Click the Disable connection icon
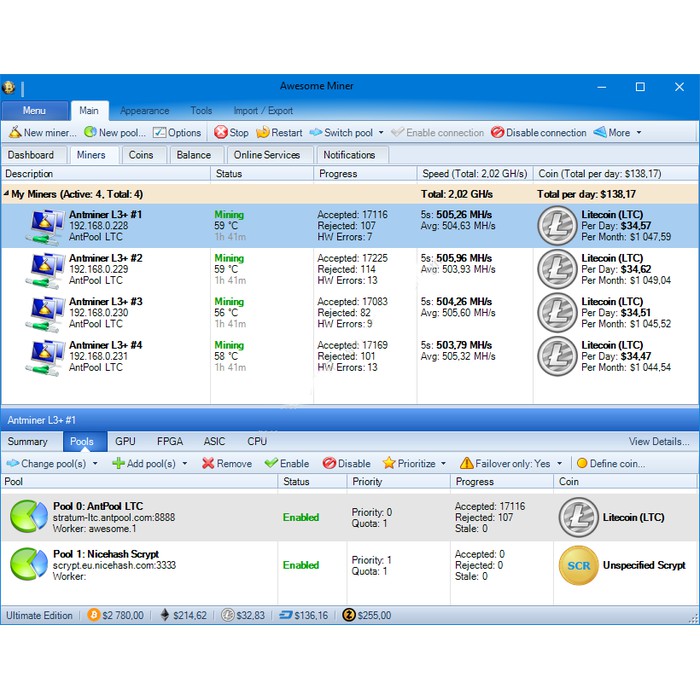 pos(497,133)
